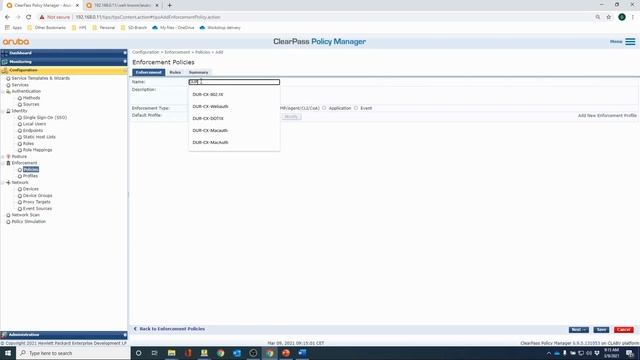The height and width of the screenshot is (360, 640).
Task: Open Word from the taskbar
Action: 302,353
